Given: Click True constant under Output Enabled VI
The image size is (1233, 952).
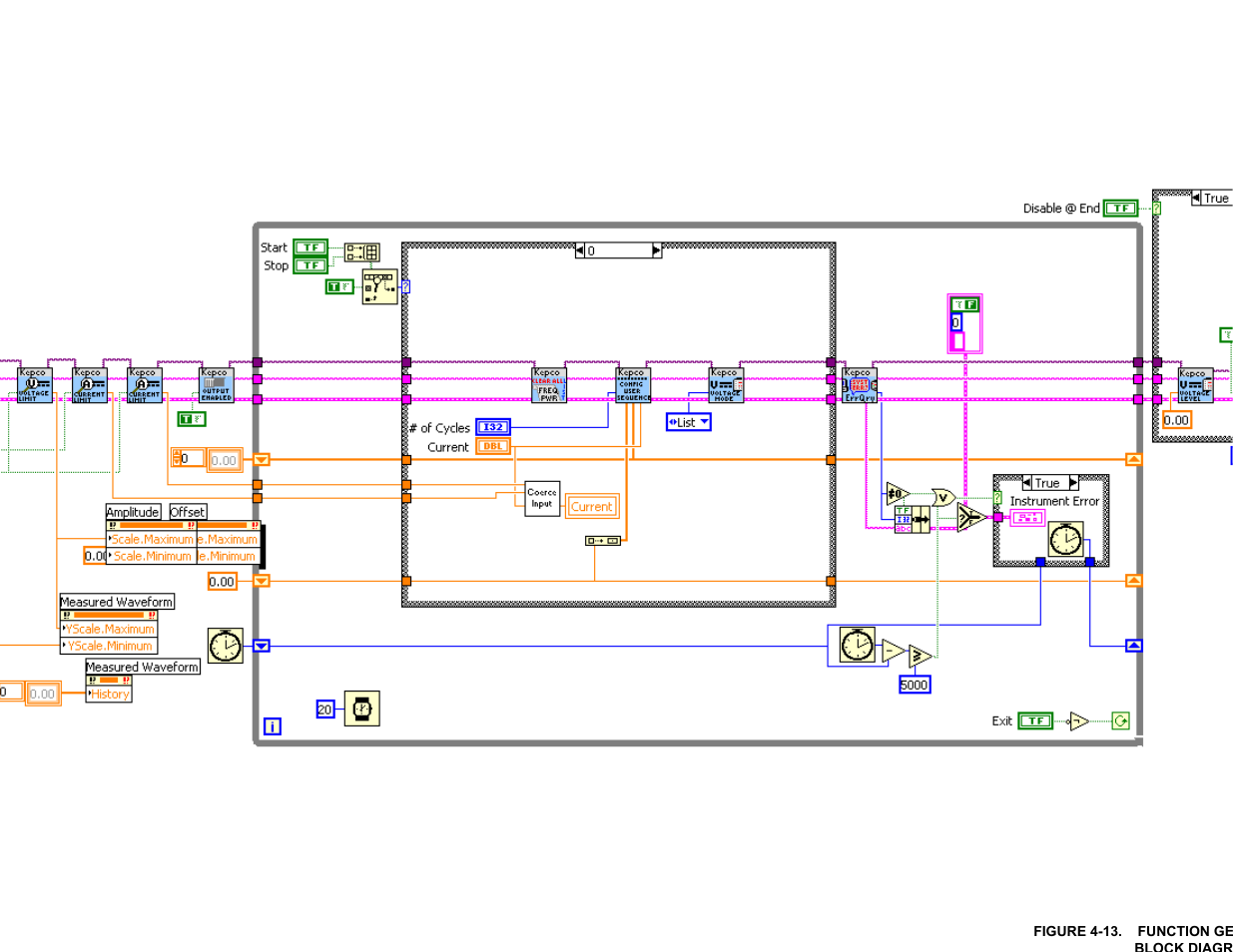Looking at the screenshot, I should 191,419.
